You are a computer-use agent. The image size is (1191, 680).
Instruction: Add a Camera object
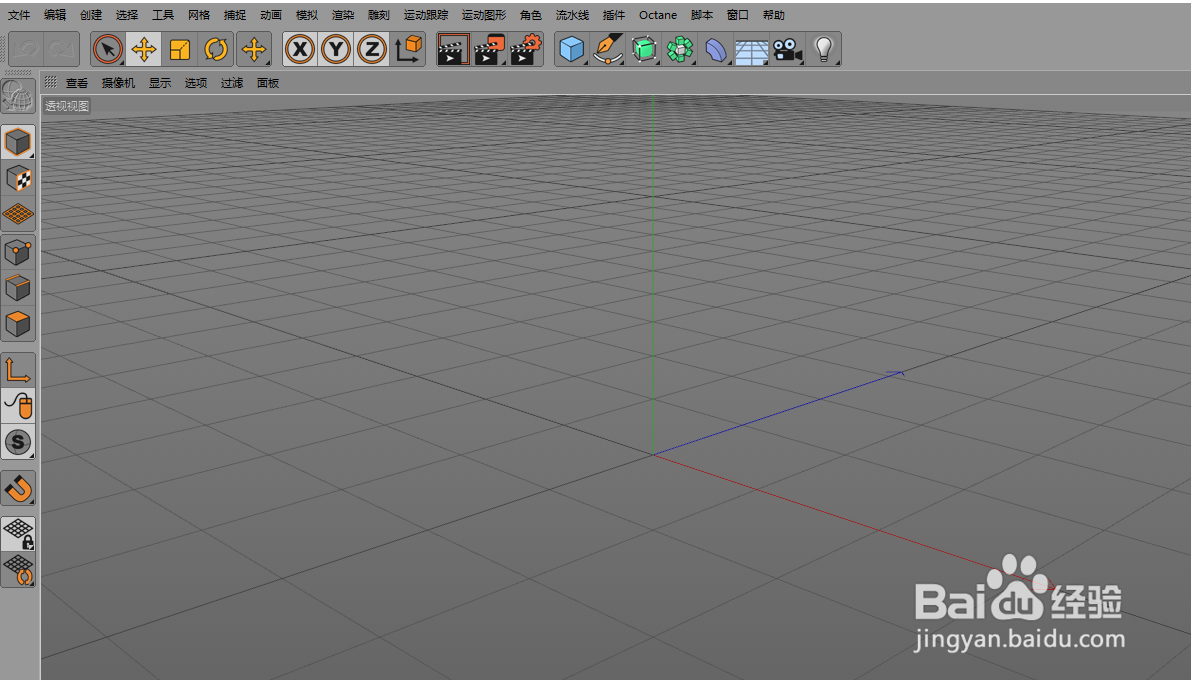788,50
